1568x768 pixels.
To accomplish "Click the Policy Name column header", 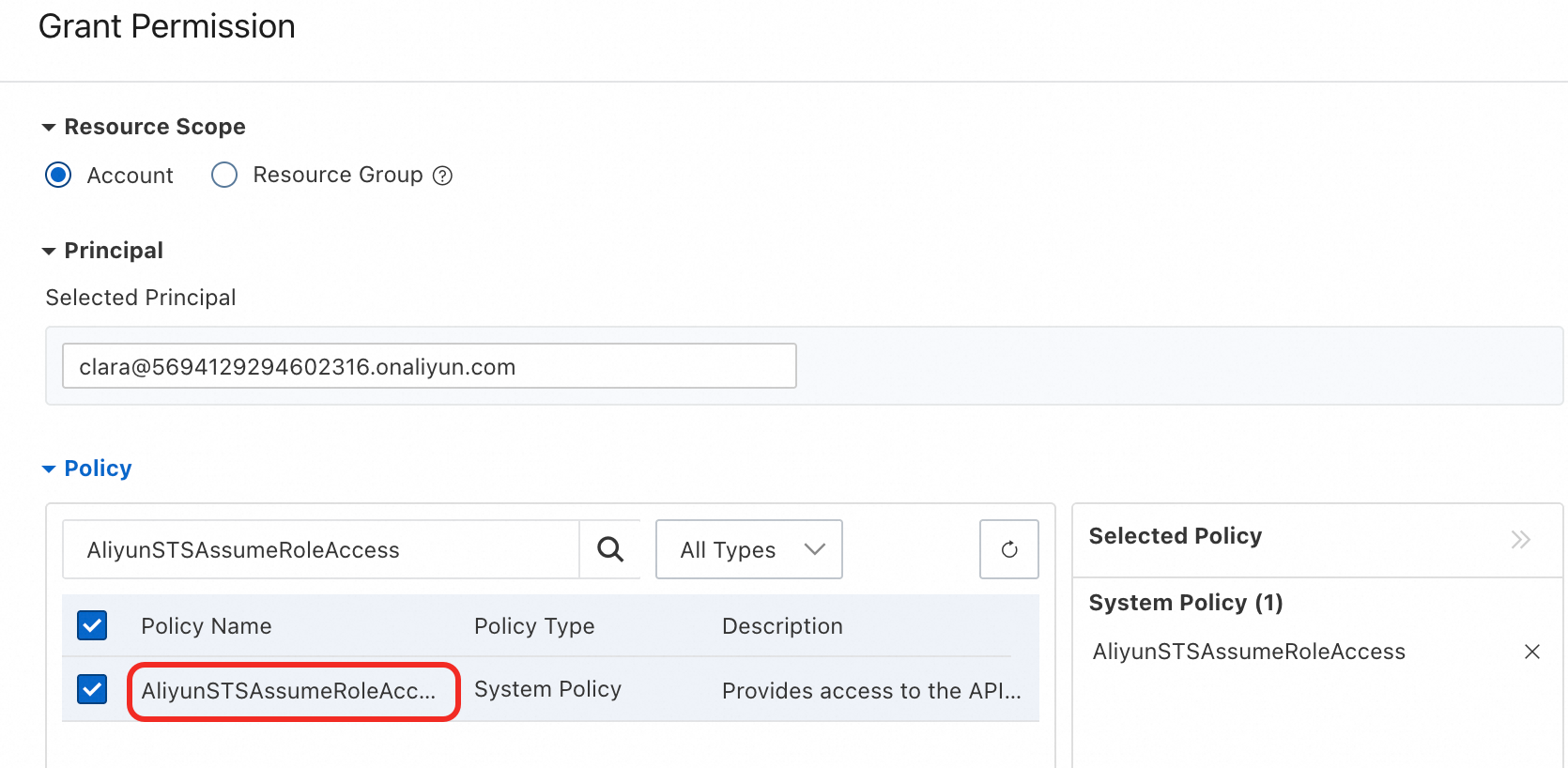I will (206, 626).
